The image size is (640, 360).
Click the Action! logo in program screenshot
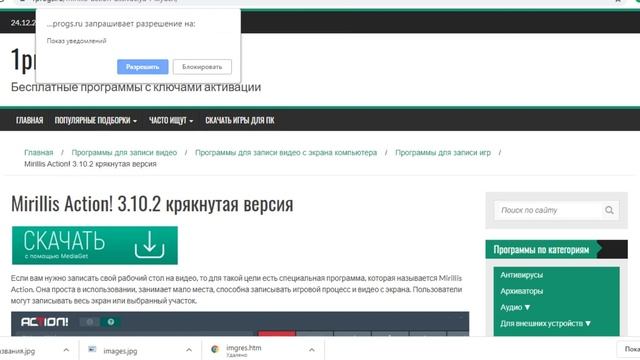pyautogui.click(x=44, y=322)
